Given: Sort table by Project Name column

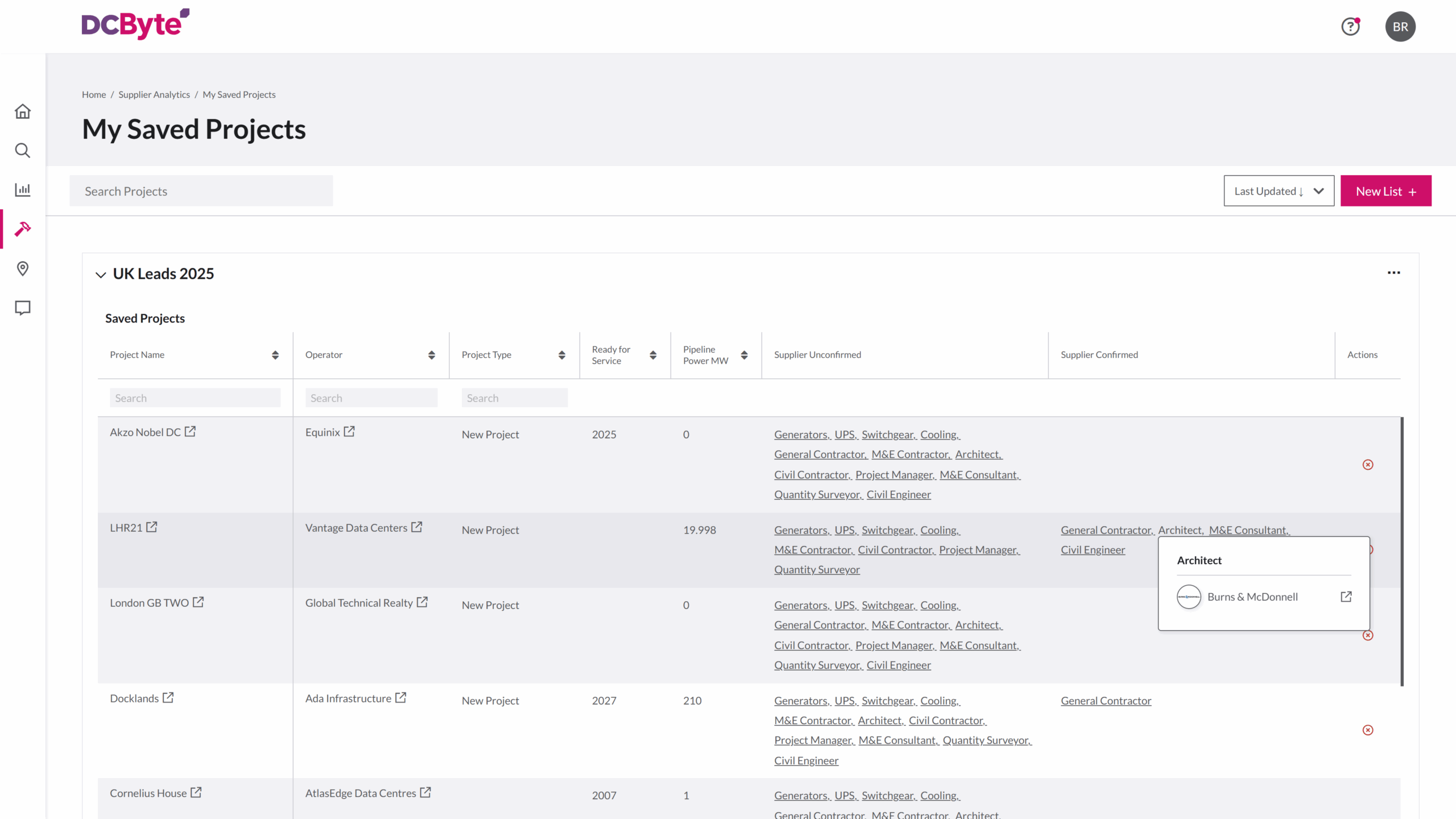Looking at the screenshot, I should click(275, 355).
